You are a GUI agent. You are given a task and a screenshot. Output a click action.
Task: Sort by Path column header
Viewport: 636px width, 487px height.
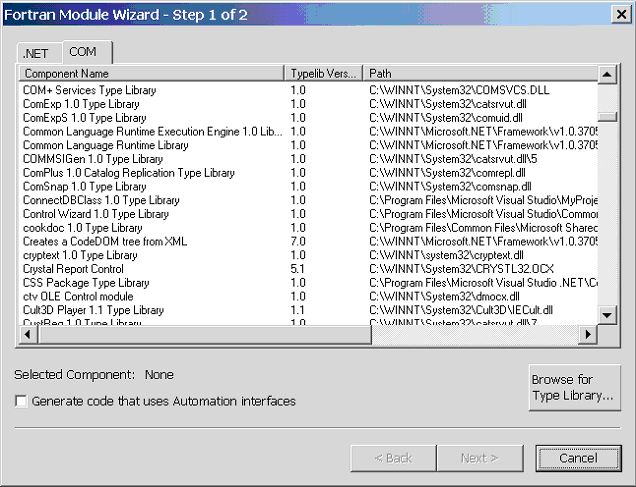480,73
